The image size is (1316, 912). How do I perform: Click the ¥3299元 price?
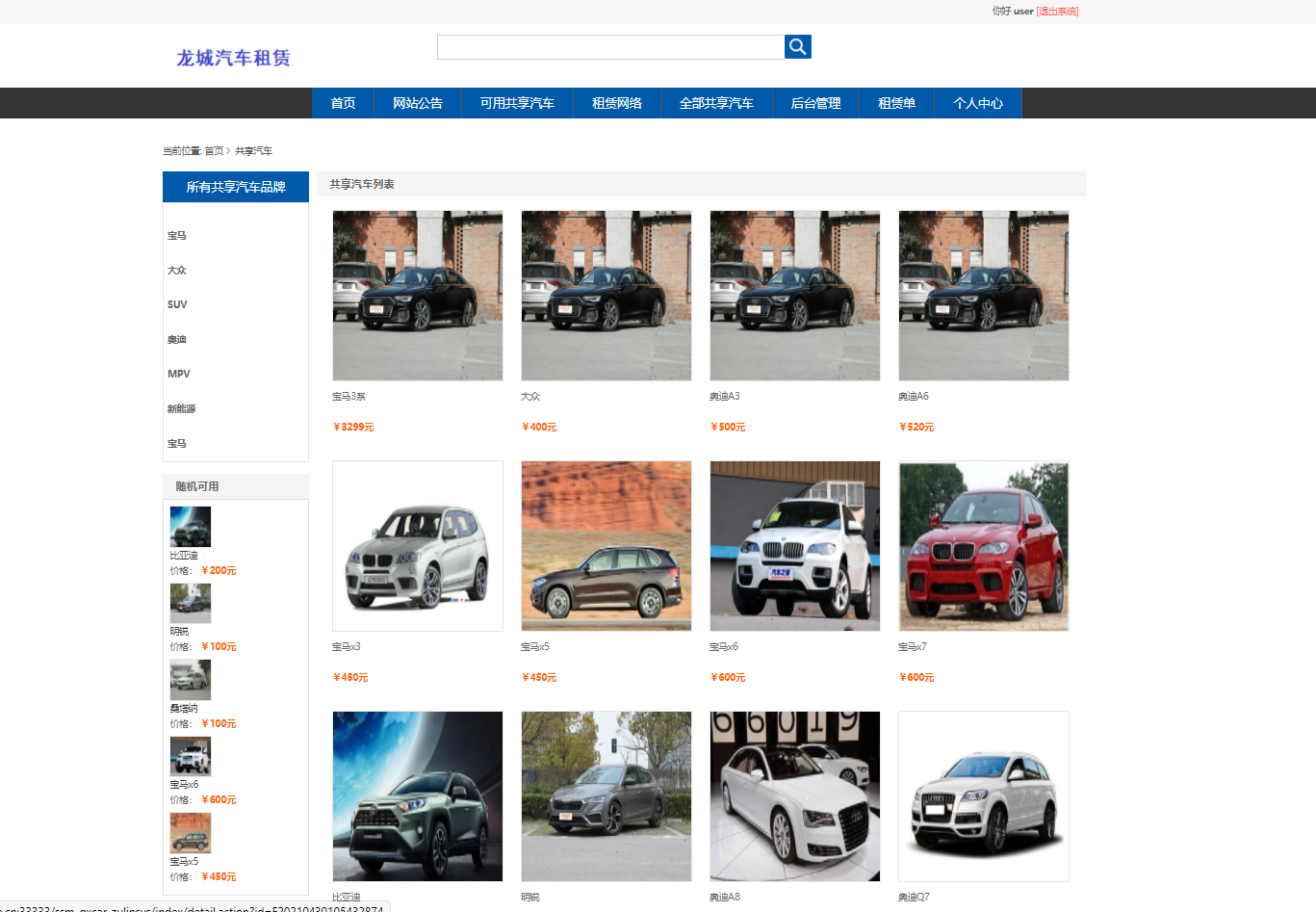pyautogui.click(x=353, y=428)
